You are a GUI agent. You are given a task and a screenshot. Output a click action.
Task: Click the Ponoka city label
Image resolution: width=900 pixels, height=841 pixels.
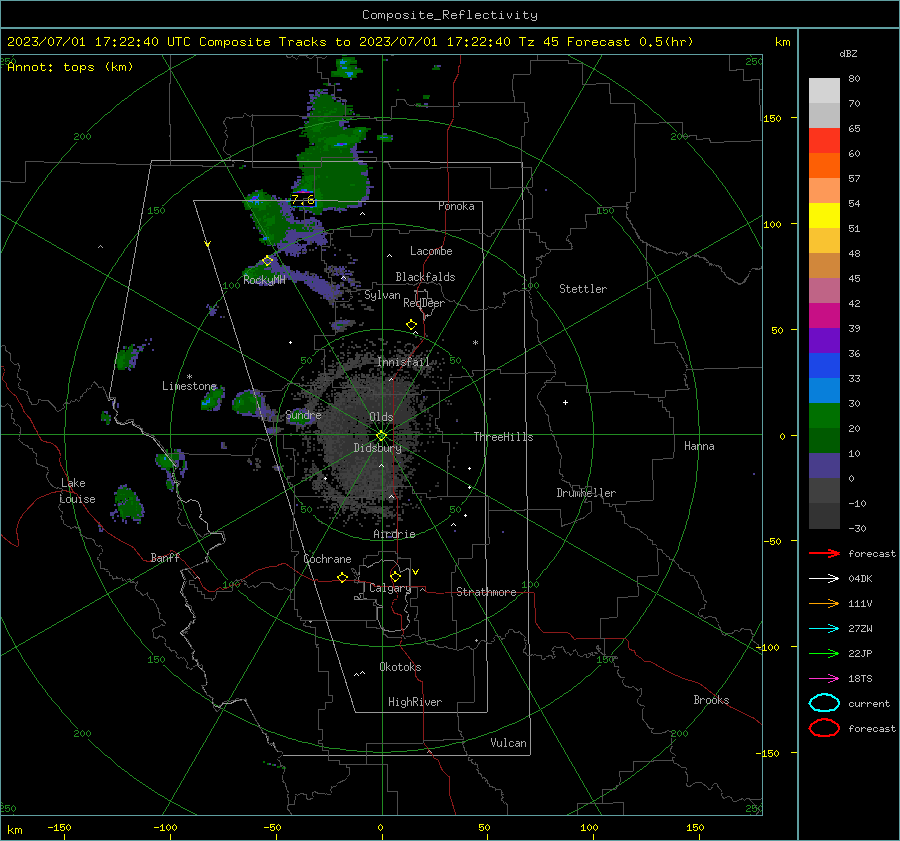click(456, 206)
